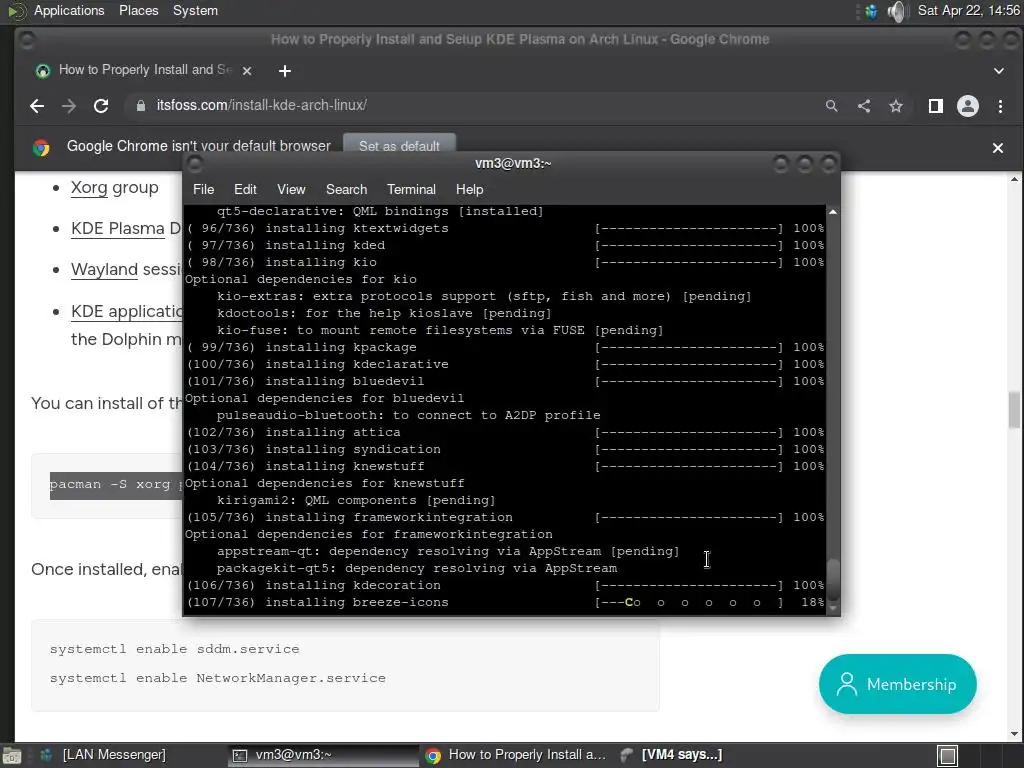This screenshot has height=768, width=1024.
Task: Click systemctl enable sddm.service text
Action: [174, 649]
